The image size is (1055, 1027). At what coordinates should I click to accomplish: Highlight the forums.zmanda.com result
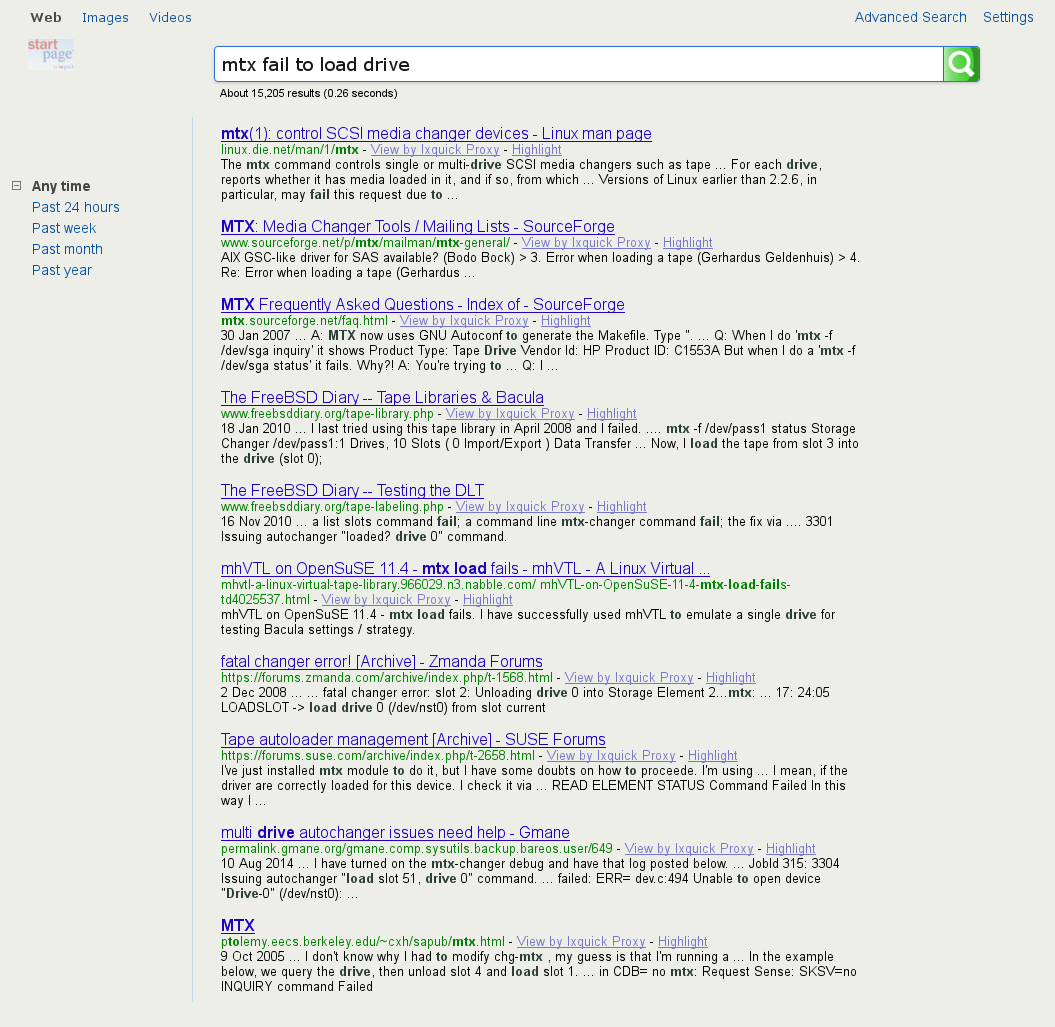point(731,677)
